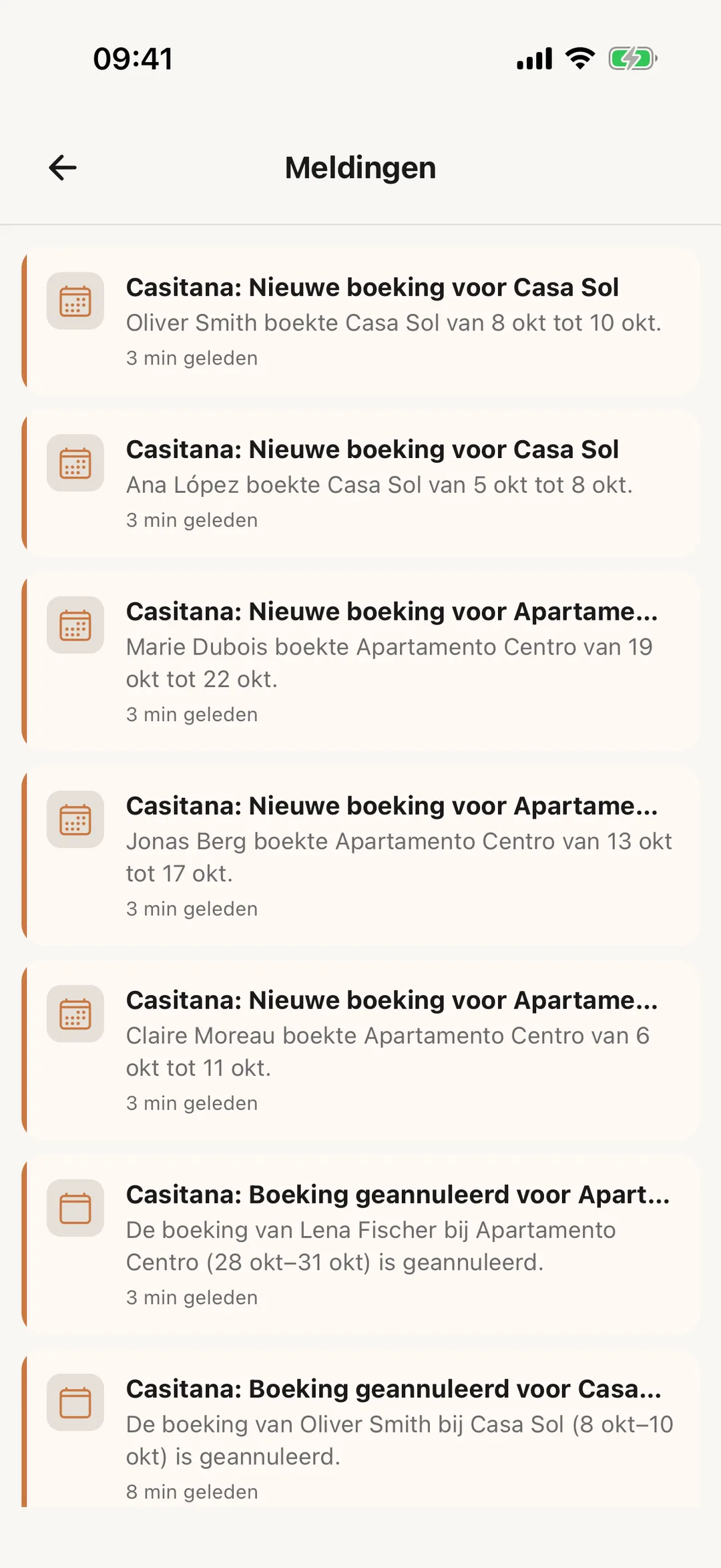Screen dimensions: 721x1568
Task: Tap empty calendar icon of Oliver Smith cancellation
Action: tap(75, 1402)
